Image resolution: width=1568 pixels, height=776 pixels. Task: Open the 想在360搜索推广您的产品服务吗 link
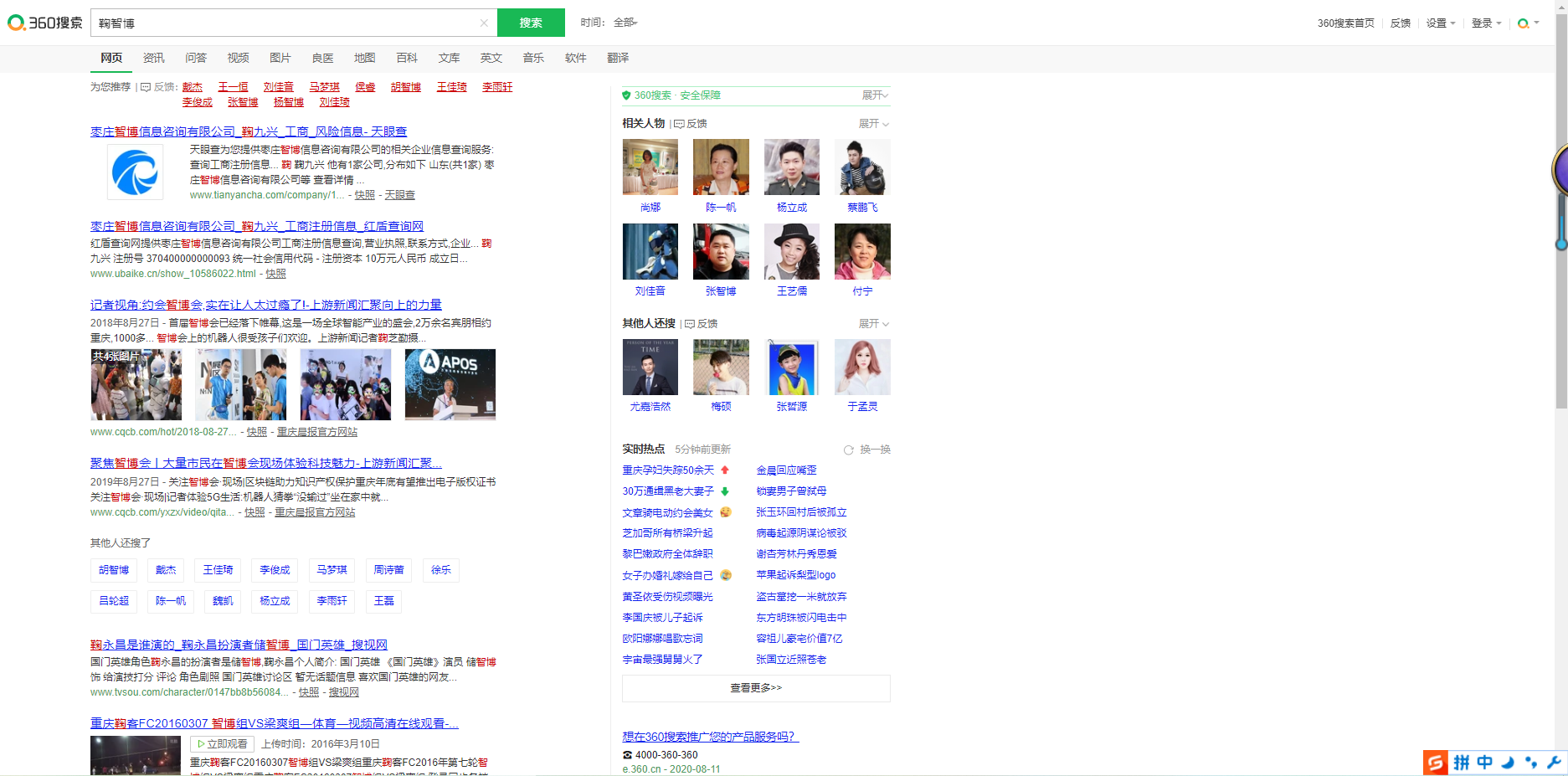tap(711, 737)
